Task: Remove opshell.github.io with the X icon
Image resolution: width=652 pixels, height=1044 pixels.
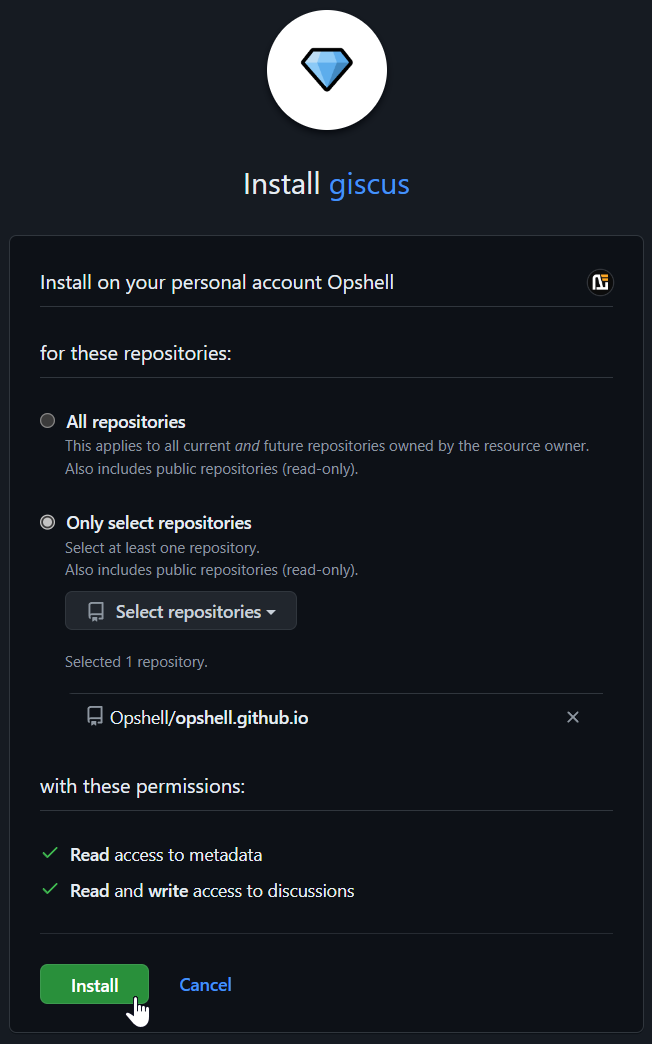Action: [573, 717]
